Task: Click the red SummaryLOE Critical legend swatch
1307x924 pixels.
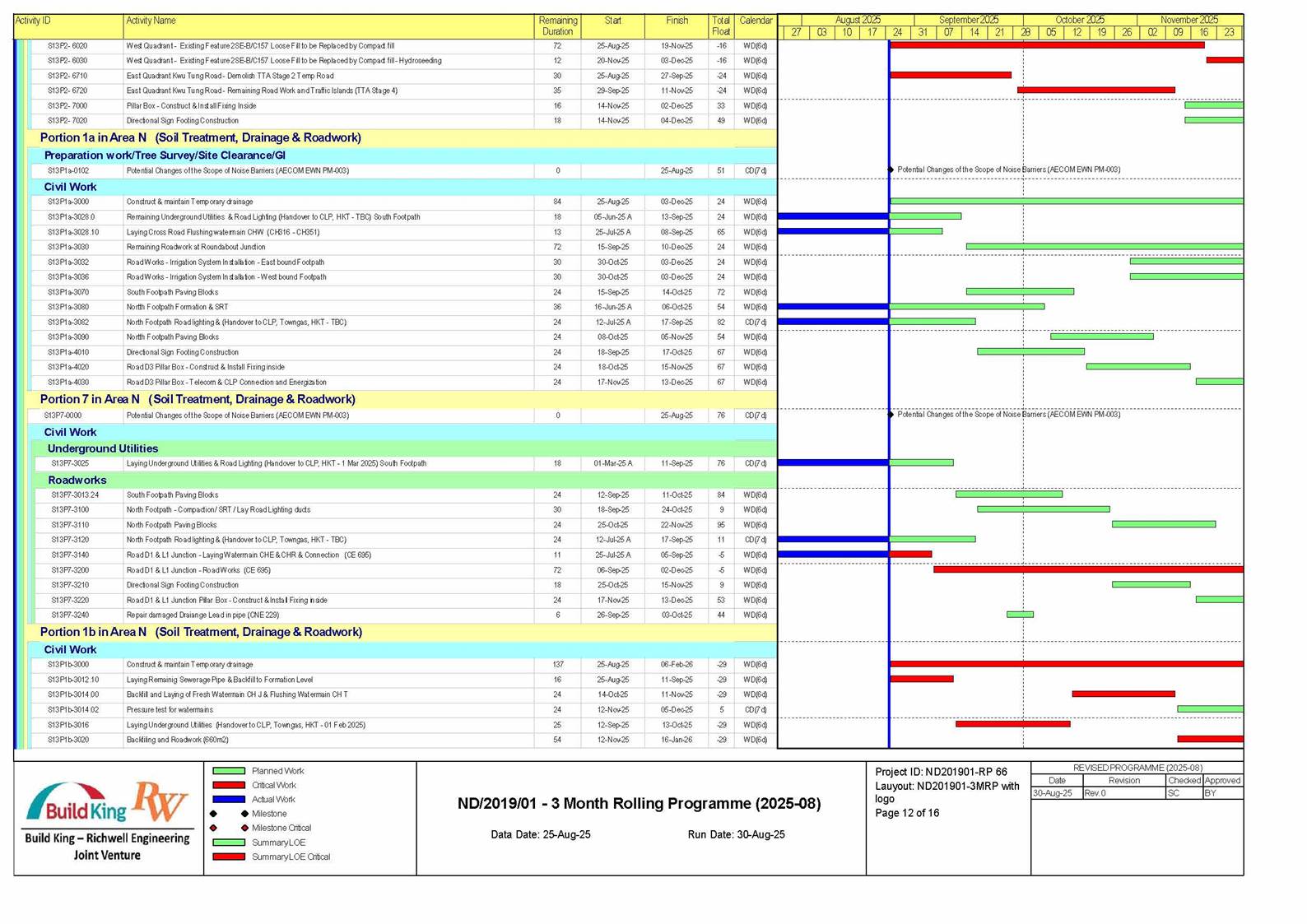Action: 229,857
